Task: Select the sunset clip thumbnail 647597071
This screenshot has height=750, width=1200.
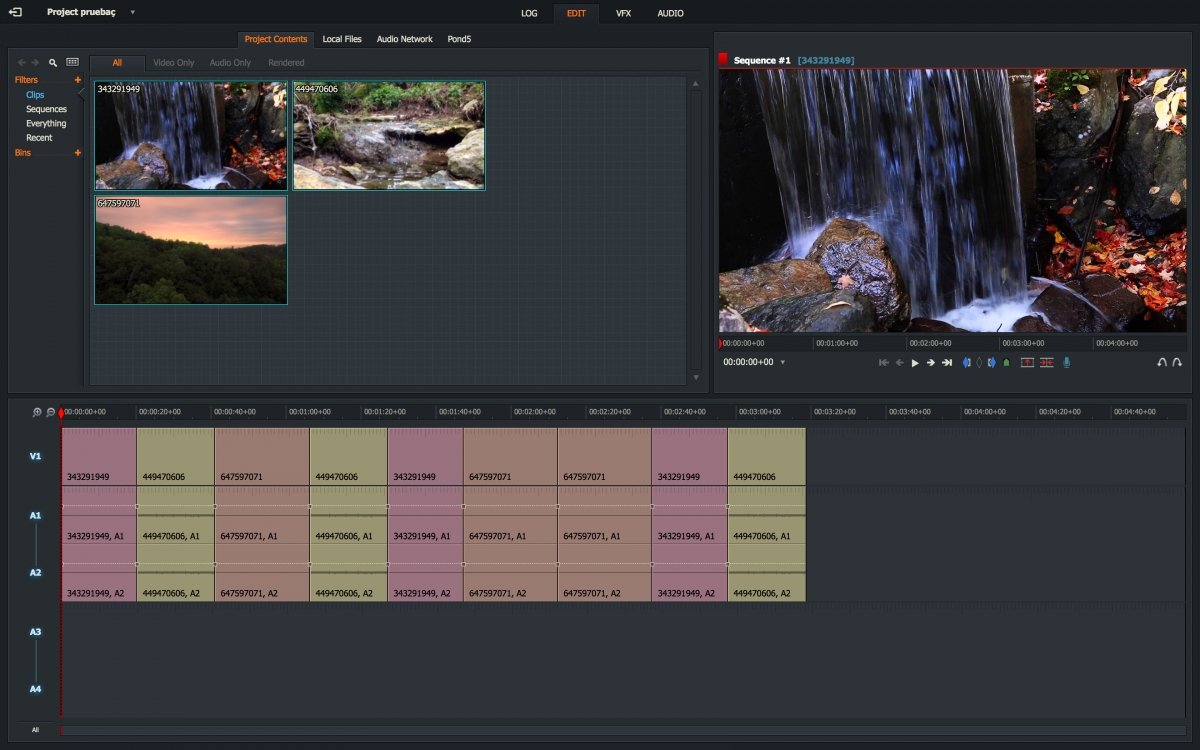Action: coord(191,250)
